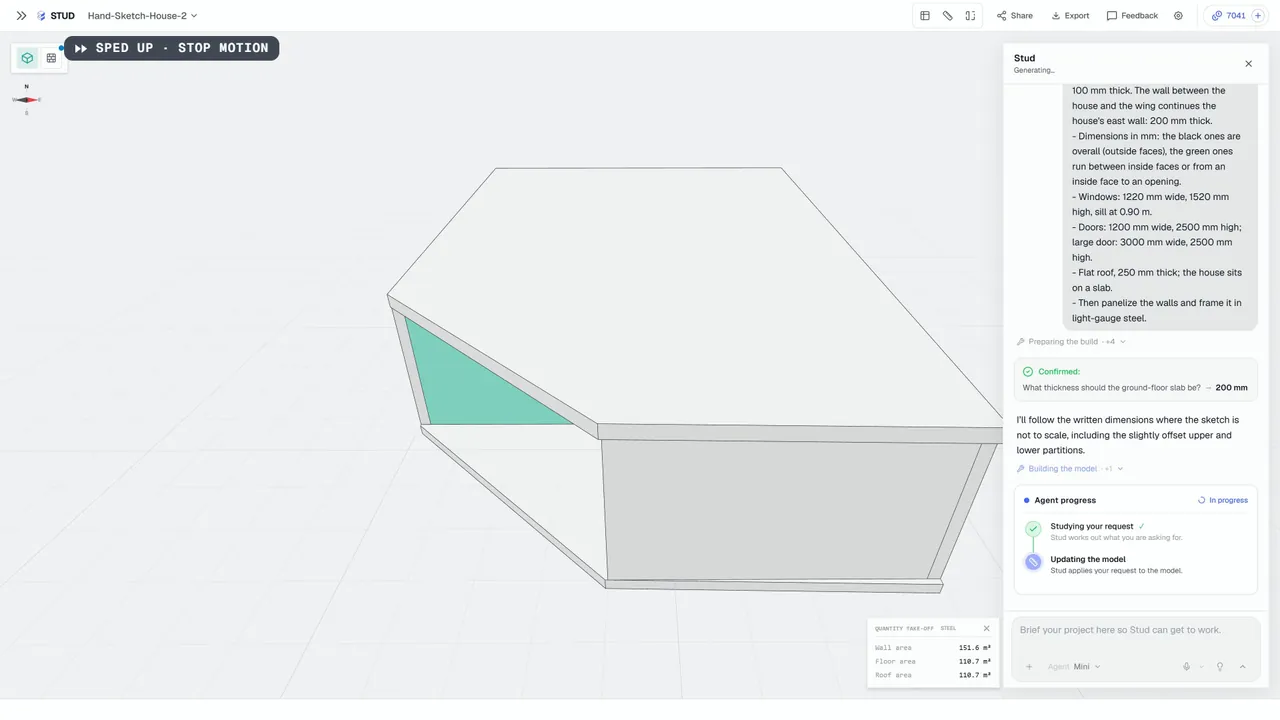Click the Roof area row
Screen dimensions: 1280x720
click(x=933, y=675)
